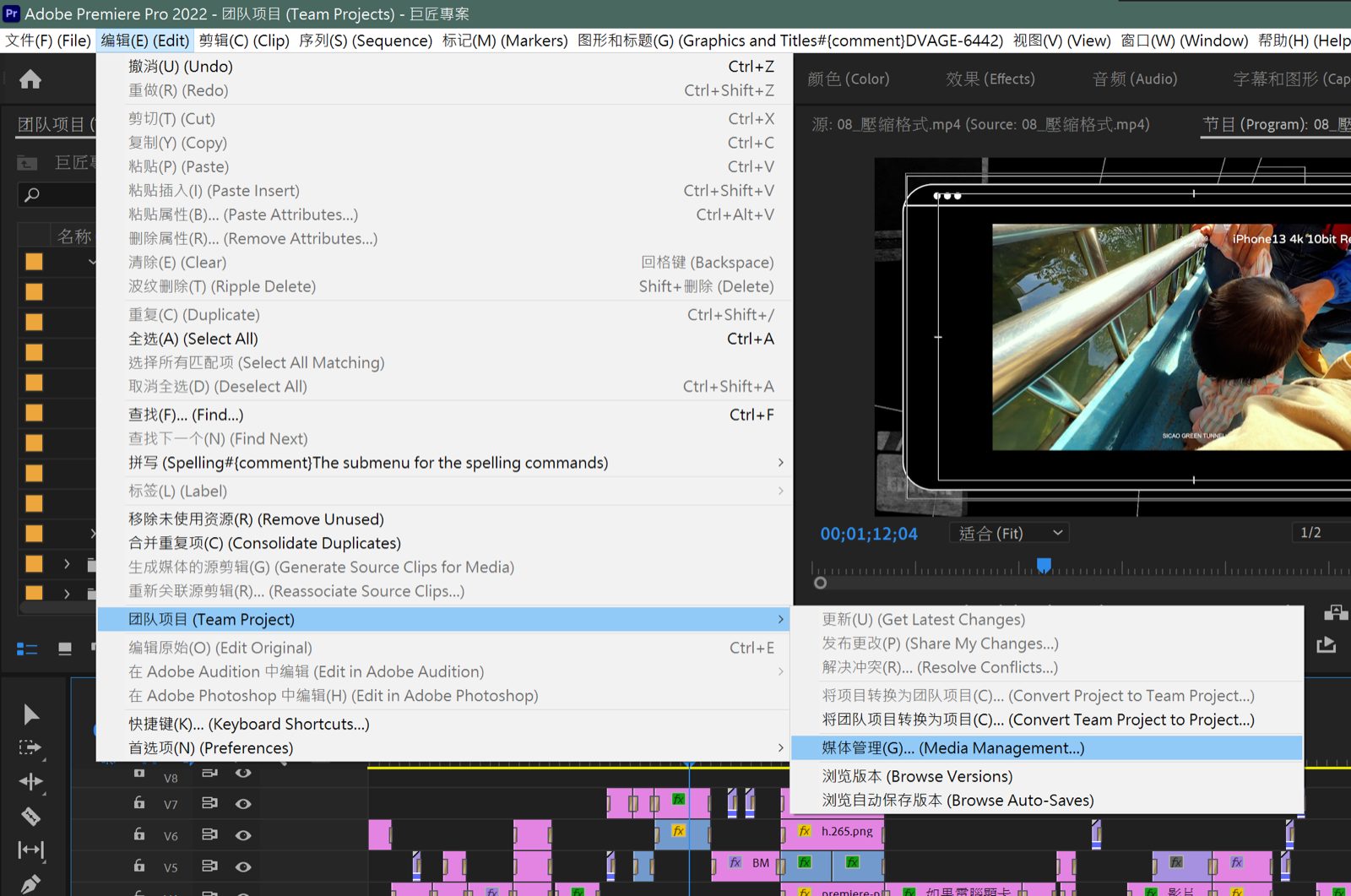Click Select All menu entry
Image resolution: width=1351 pixels, height=896 pixels.
[x=445, y=339]
